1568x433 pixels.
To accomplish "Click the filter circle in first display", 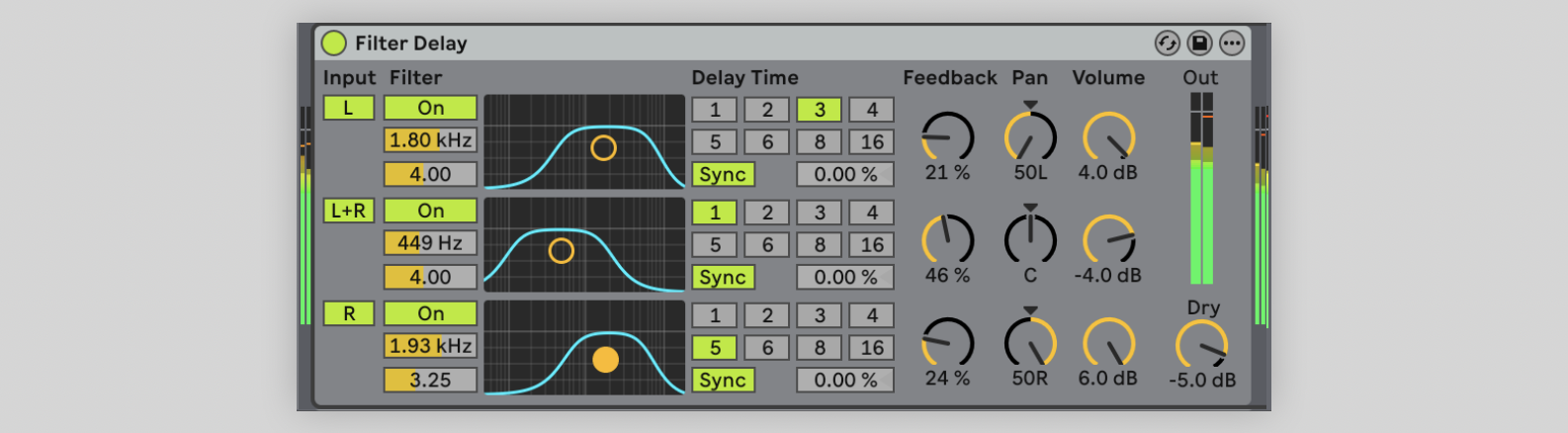I will click(603, 148).
